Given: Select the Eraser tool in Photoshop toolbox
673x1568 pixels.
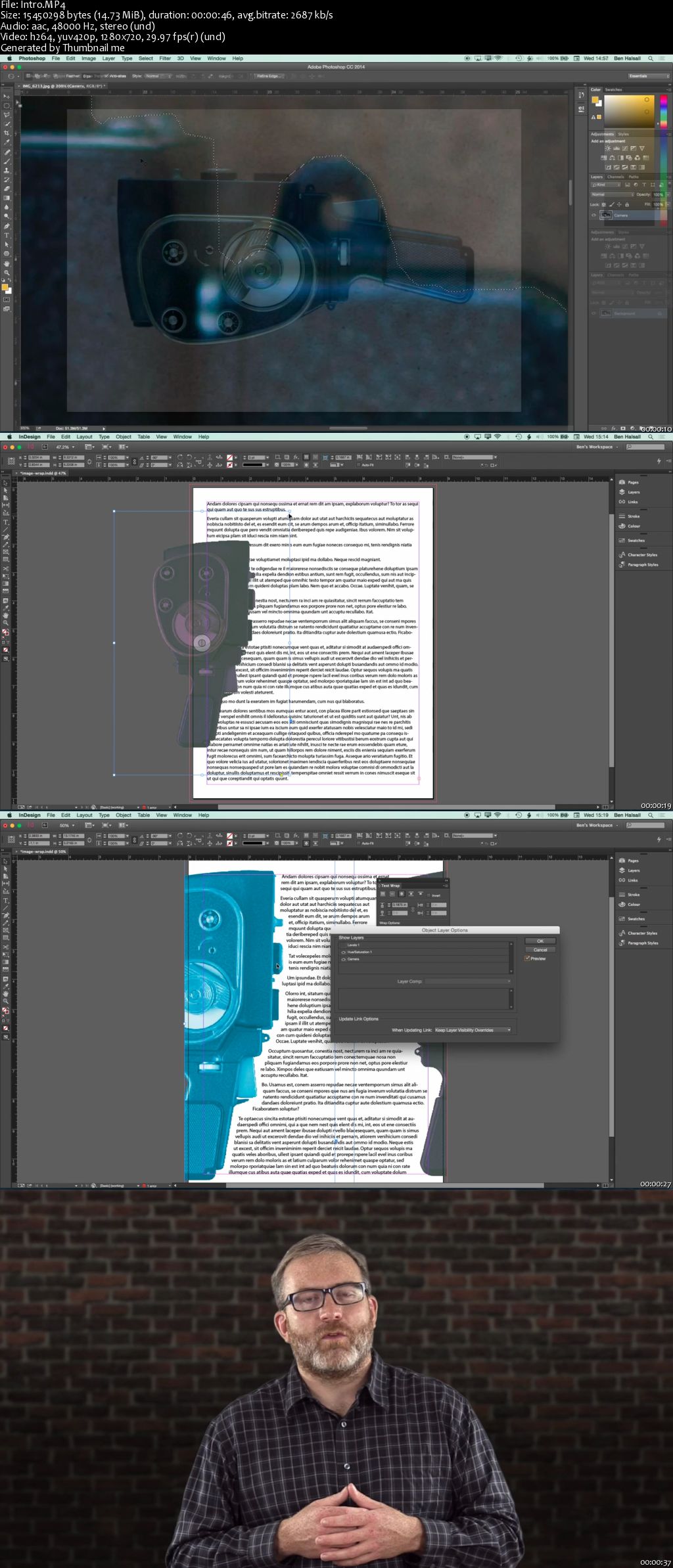Looking at the screenshot, I should point(7,189).
